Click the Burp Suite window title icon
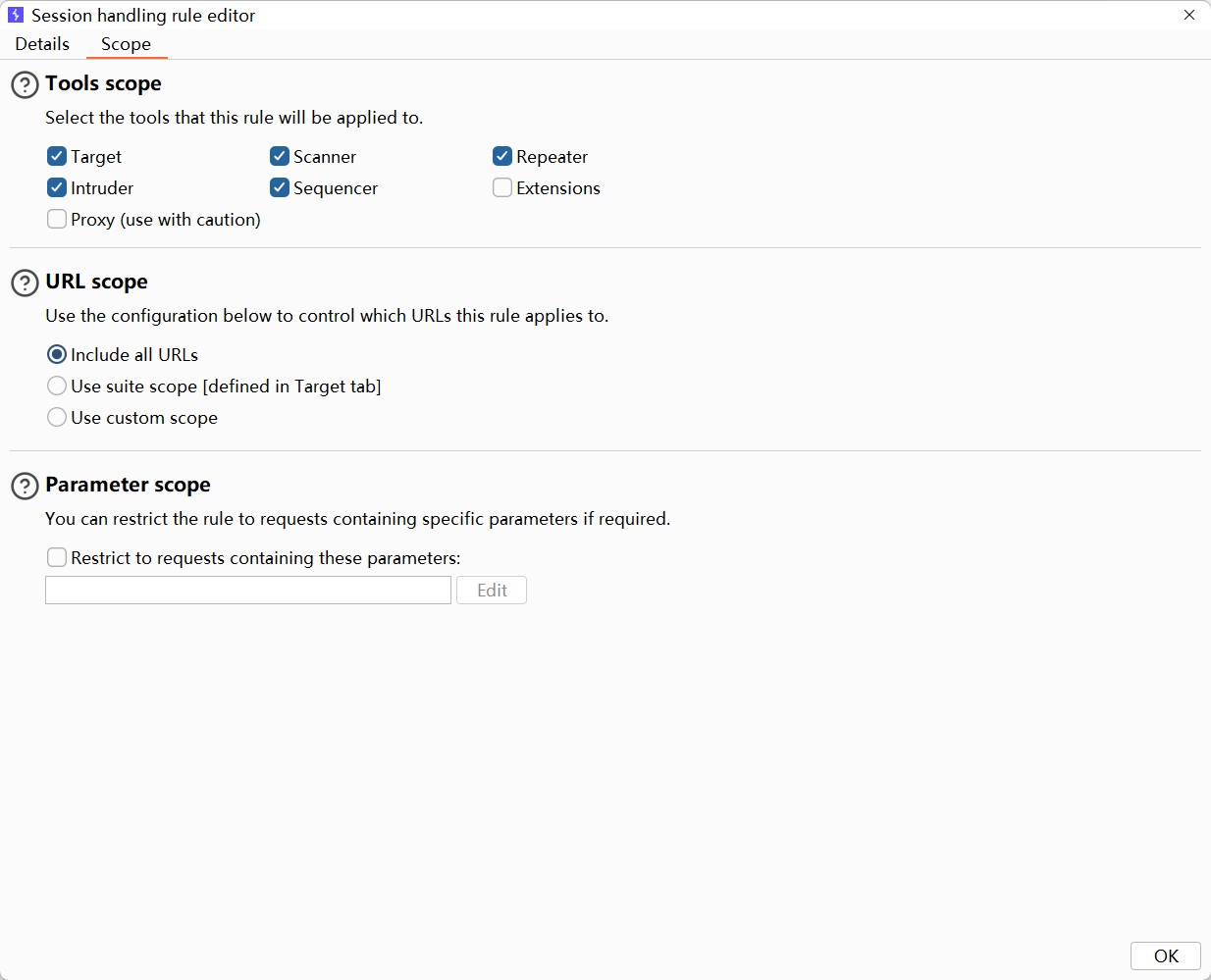The height and width of the screenshot is (980, 1211). (x=16, y=16)
